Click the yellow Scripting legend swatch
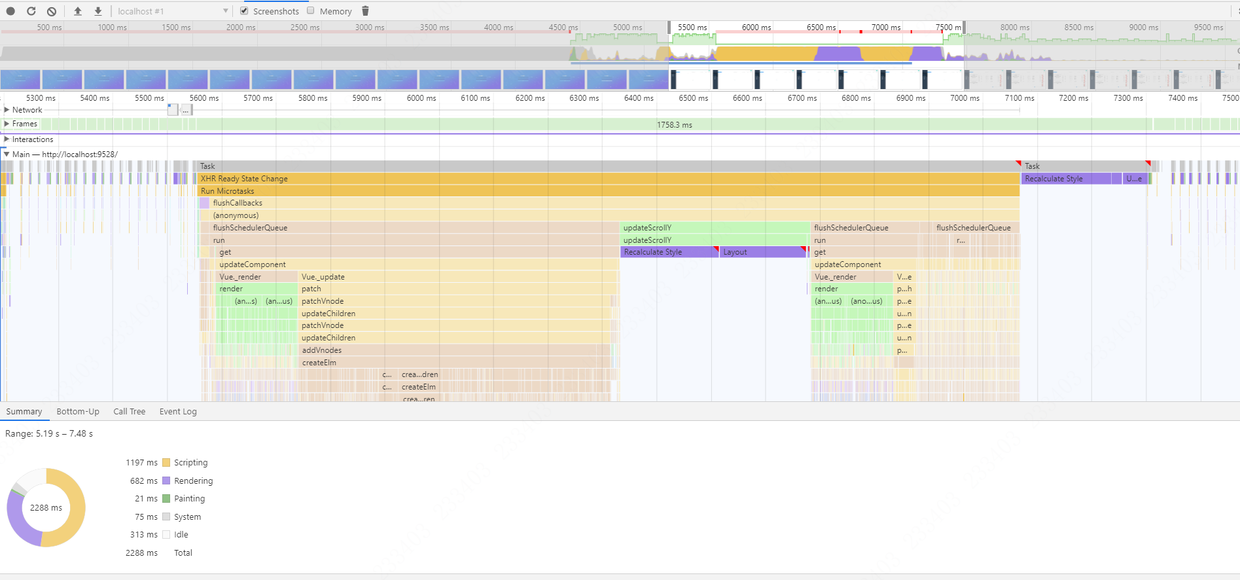The width and height of the screenshot is (1240, 580). point(167,463)
